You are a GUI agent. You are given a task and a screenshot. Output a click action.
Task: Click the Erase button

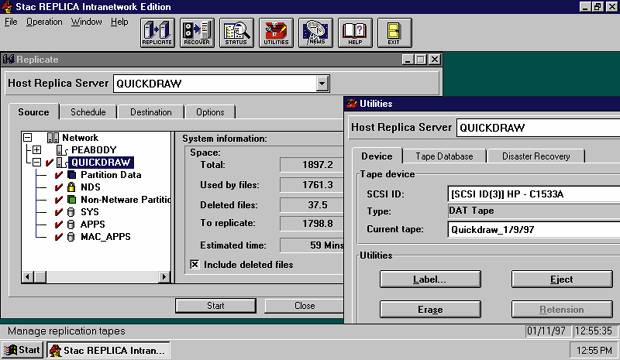point(430,309)
